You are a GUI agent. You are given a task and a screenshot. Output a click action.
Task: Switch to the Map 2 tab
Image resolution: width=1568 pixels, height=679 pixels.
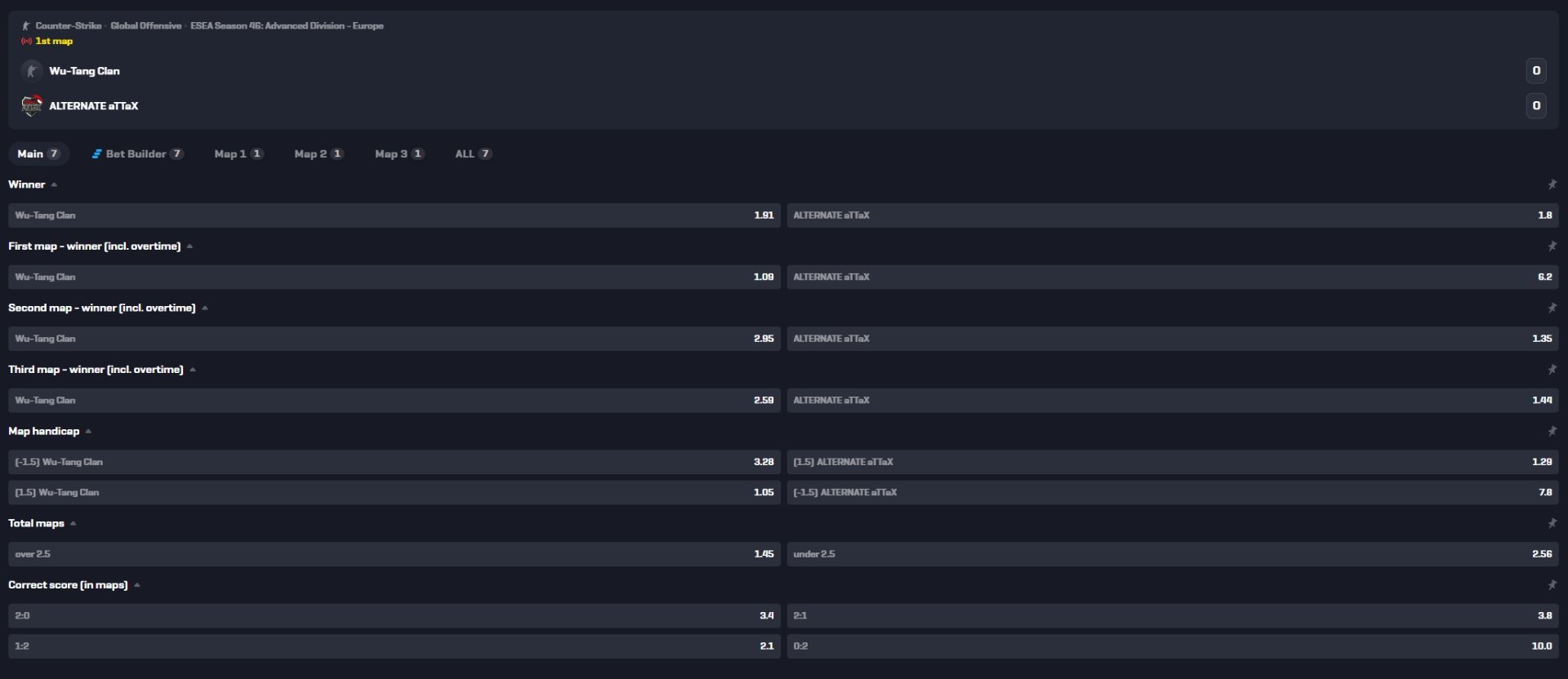318,153
